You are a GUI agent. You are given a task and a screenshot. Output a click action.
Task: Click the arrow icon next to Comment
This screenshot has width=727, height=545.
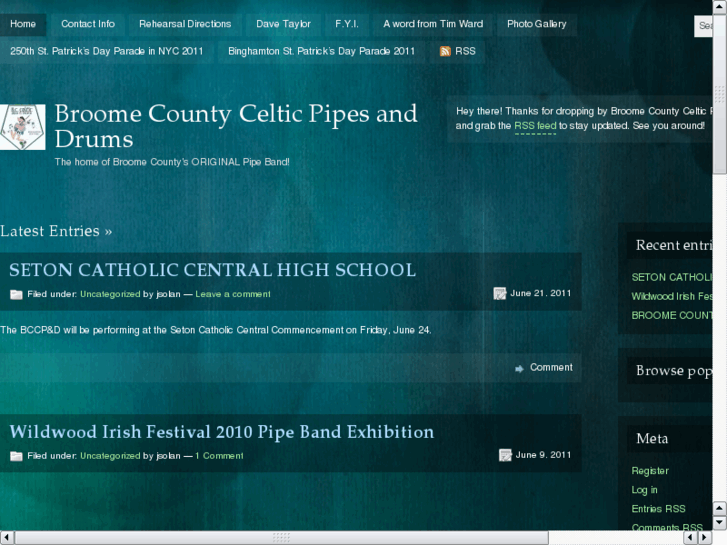(x=519, y=368)
